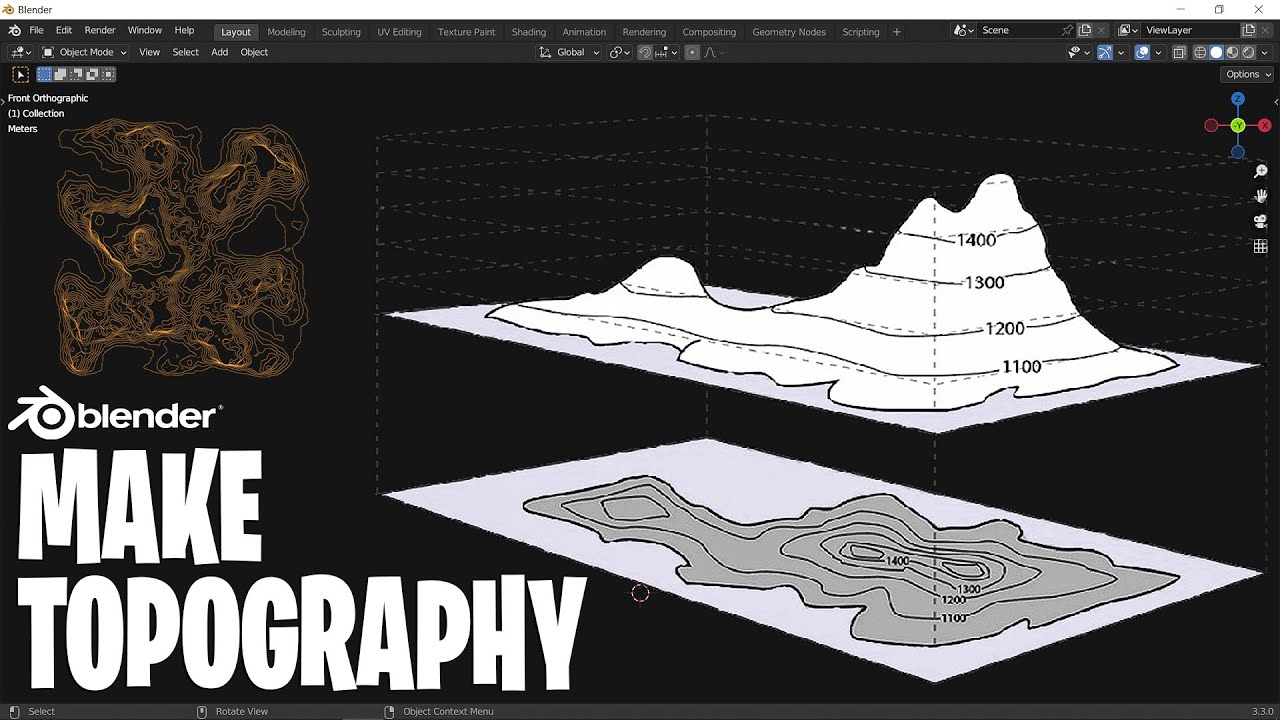The image size is (1280, 720).
Task: Choose the extend selection mode icon
Action: point(61,74)
